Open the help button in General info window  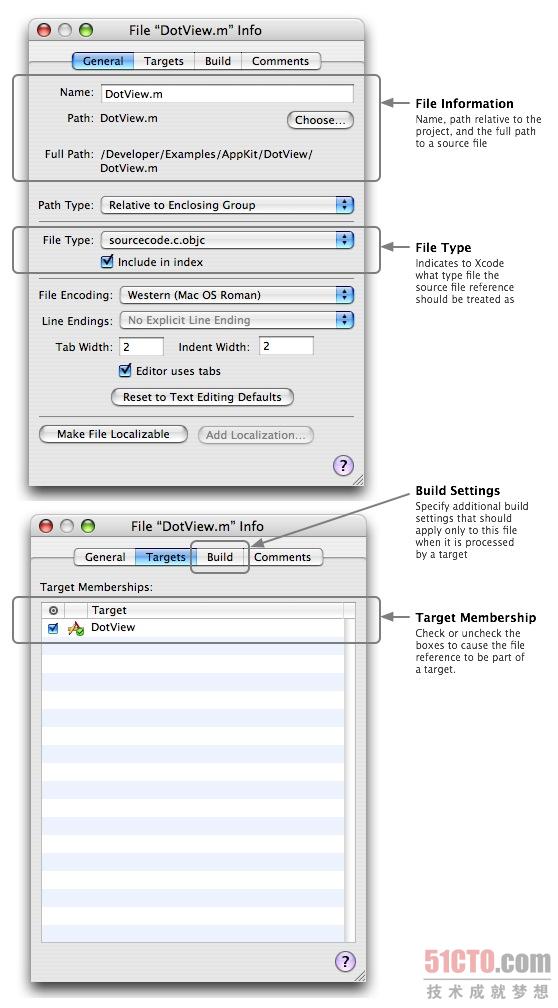343,465
